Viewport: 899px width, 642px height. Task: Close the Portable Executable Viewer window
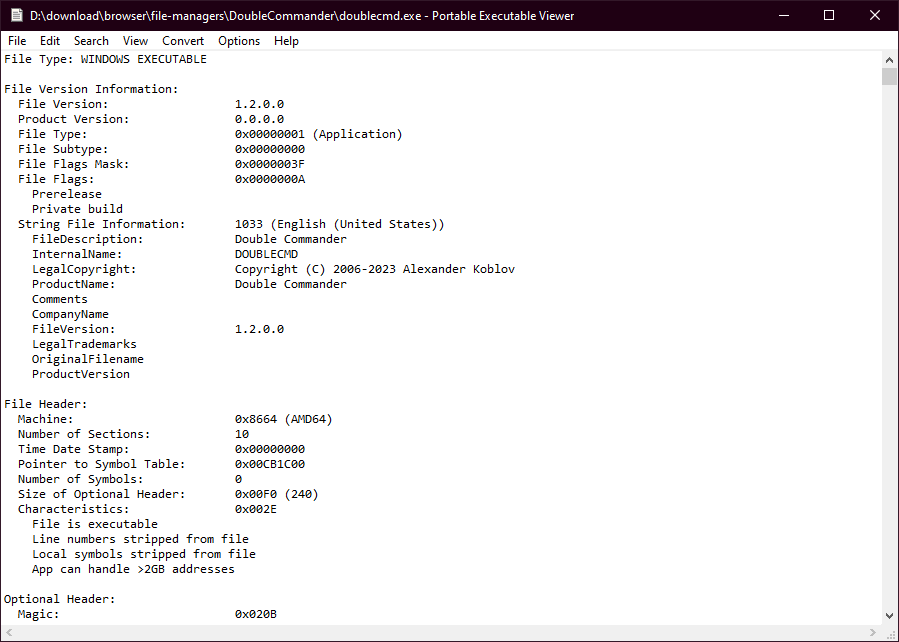click(x=875, y=16)
